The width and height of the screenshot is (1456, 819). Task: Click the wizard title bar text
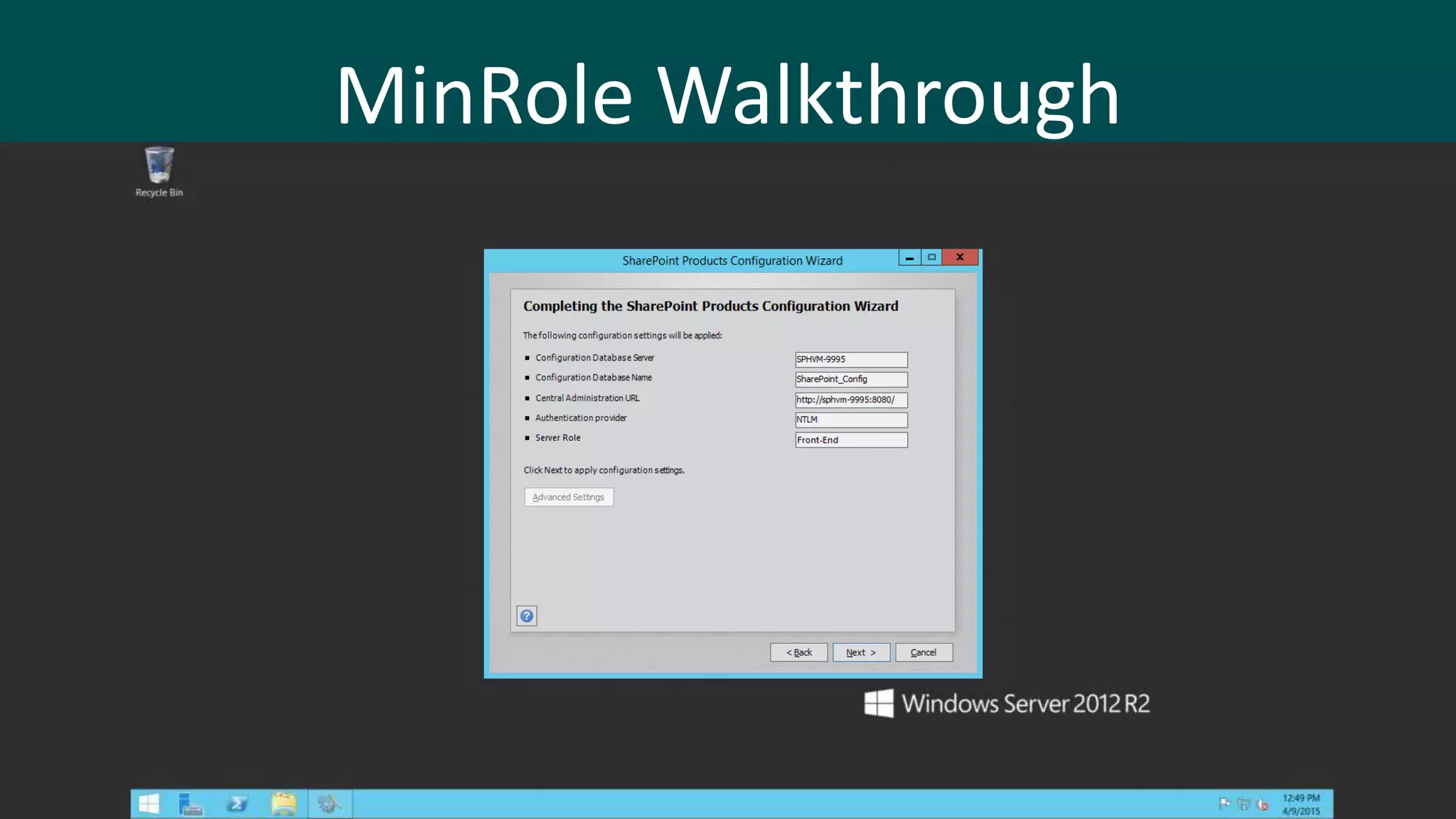(732, 261)
